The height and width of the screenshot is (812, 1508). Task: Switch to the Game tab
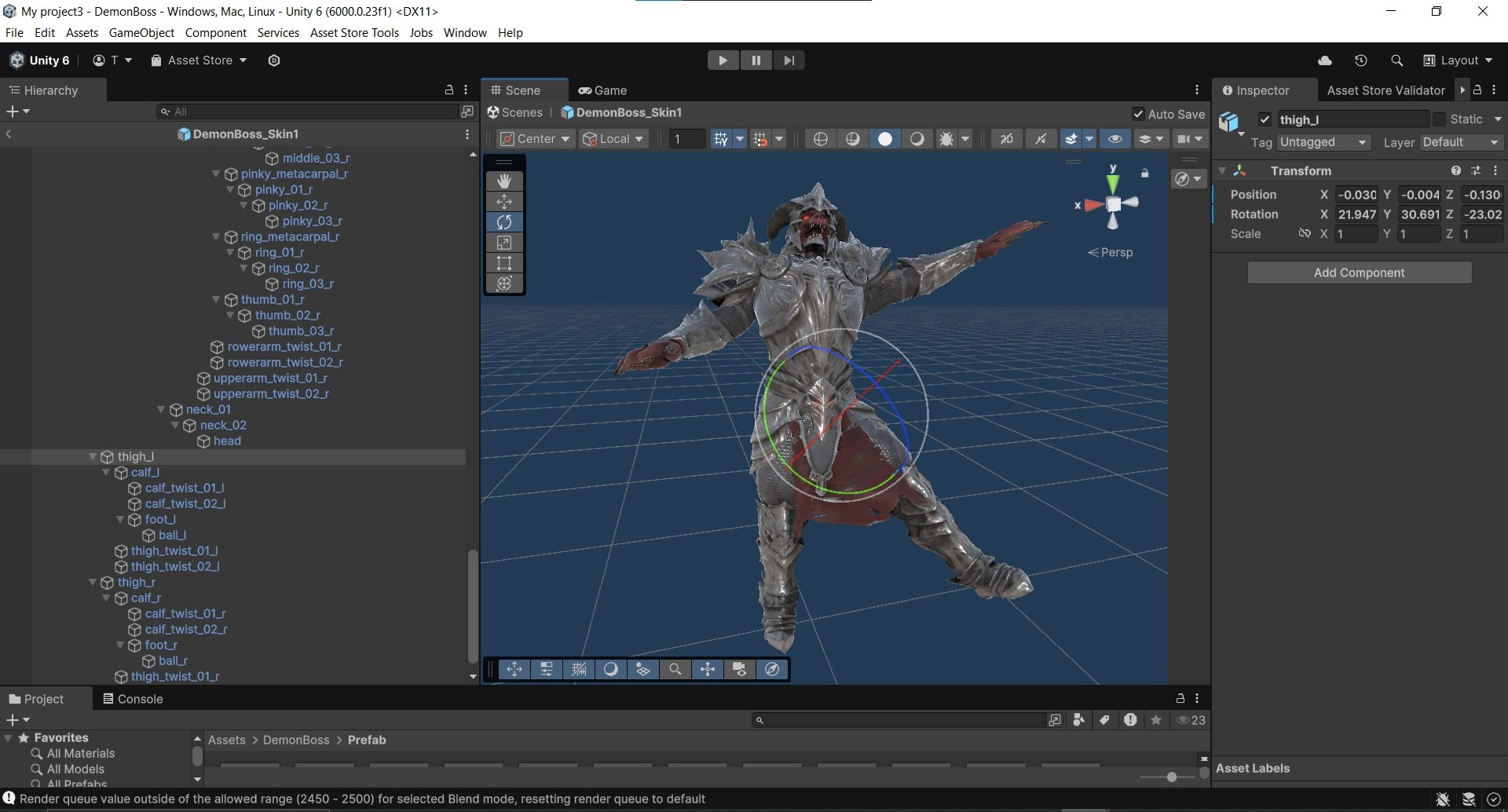click(x=602, y=90)
